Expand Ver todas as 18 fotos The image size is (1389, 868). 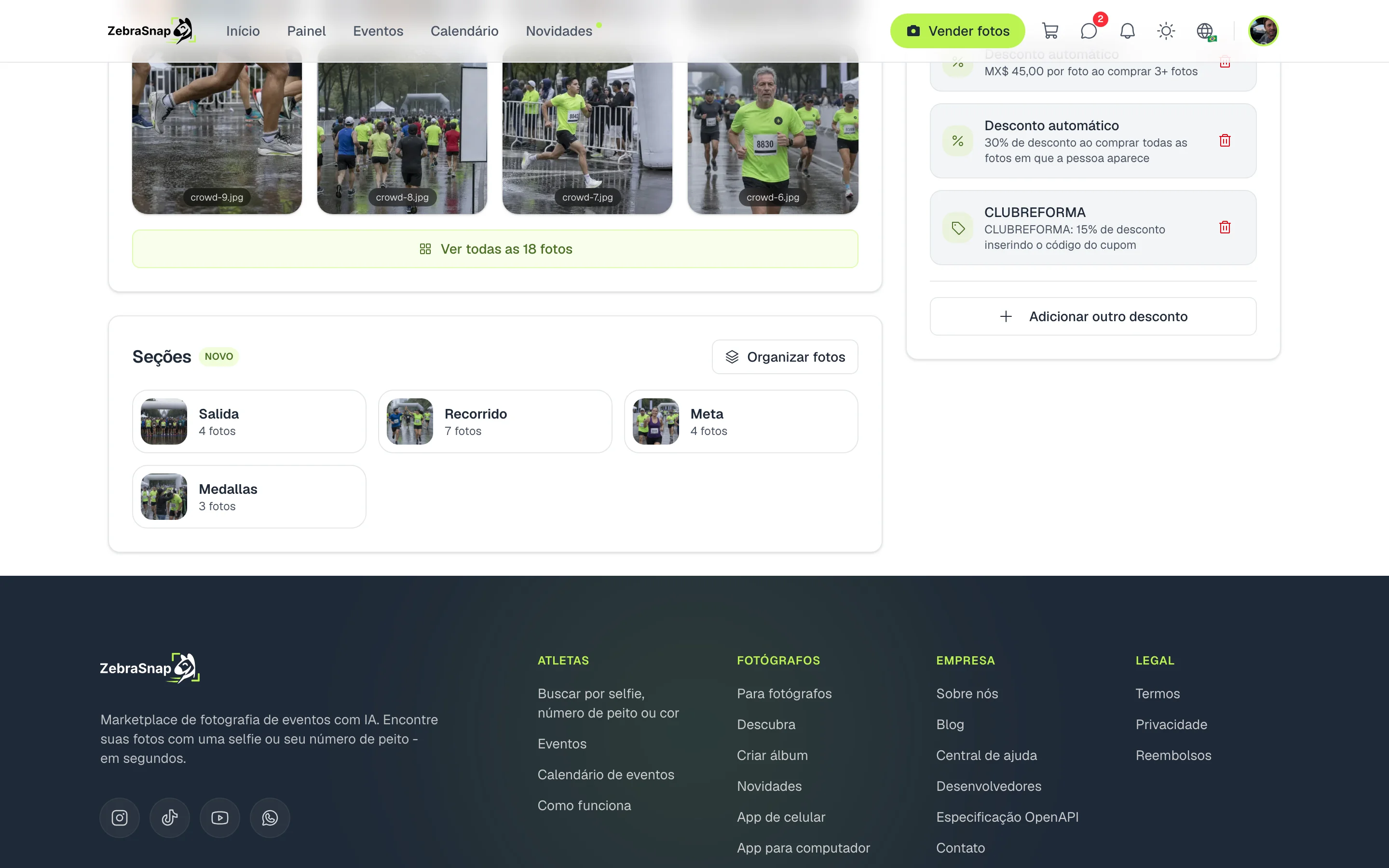[x=495, y=249]
